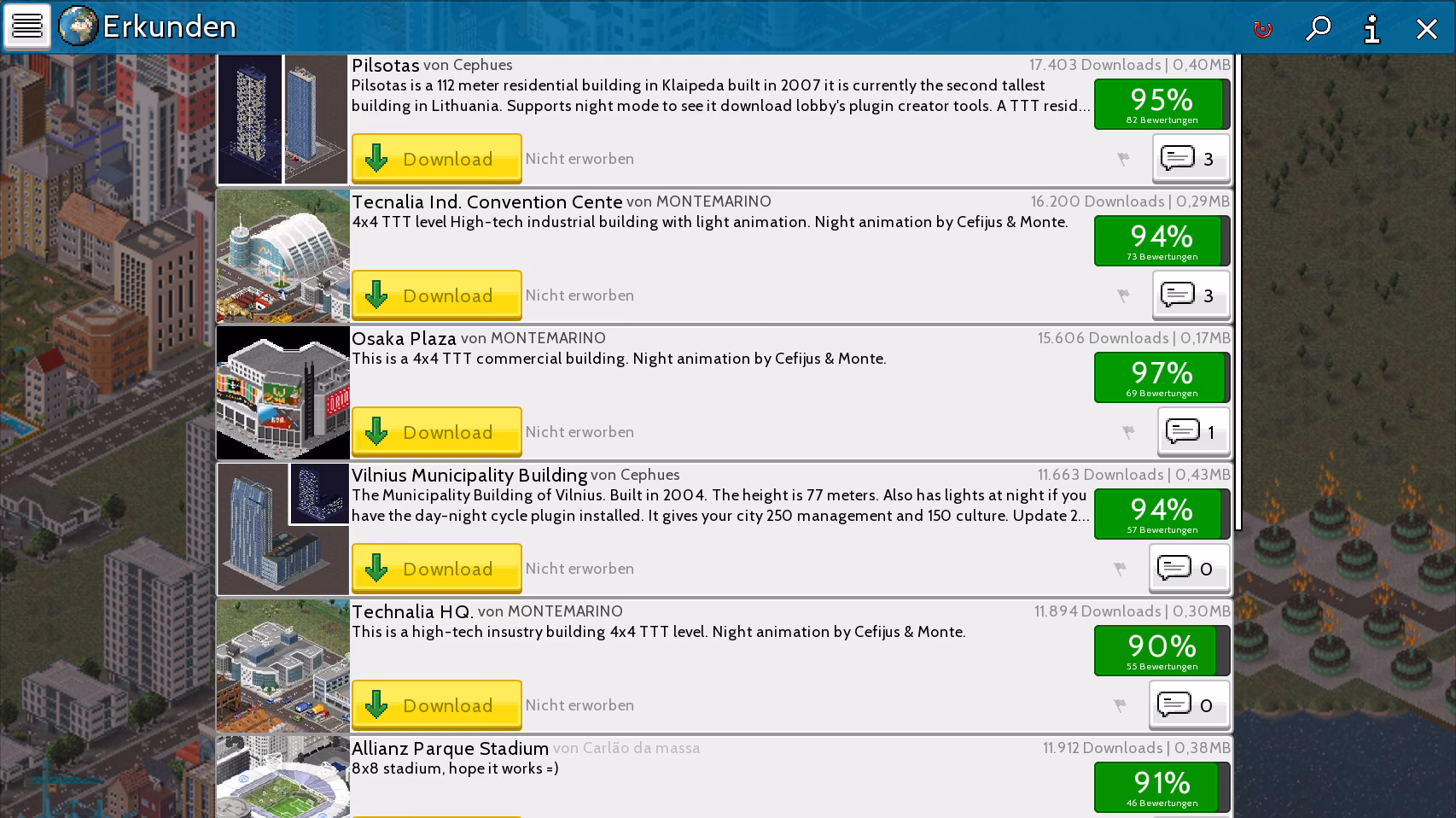Open comments for Tecnalia Ind. Convention Center
This screenshot has width=1456, height=818.
(1191, 295)
